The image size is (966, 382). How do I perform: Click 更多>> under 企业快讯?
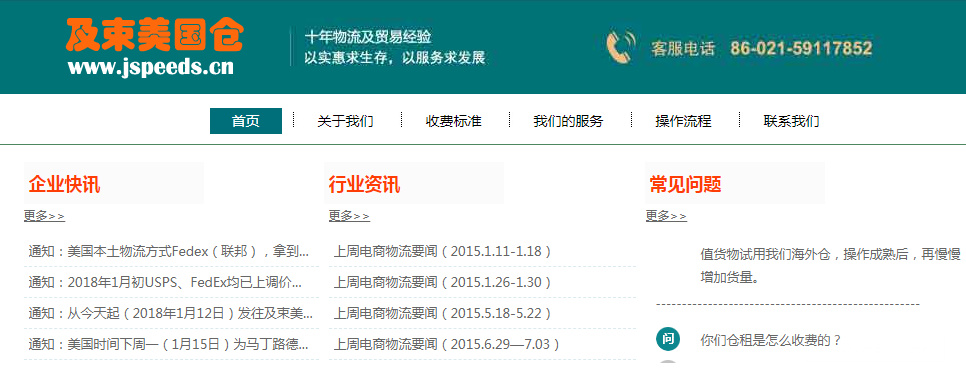tap(44, 216)
